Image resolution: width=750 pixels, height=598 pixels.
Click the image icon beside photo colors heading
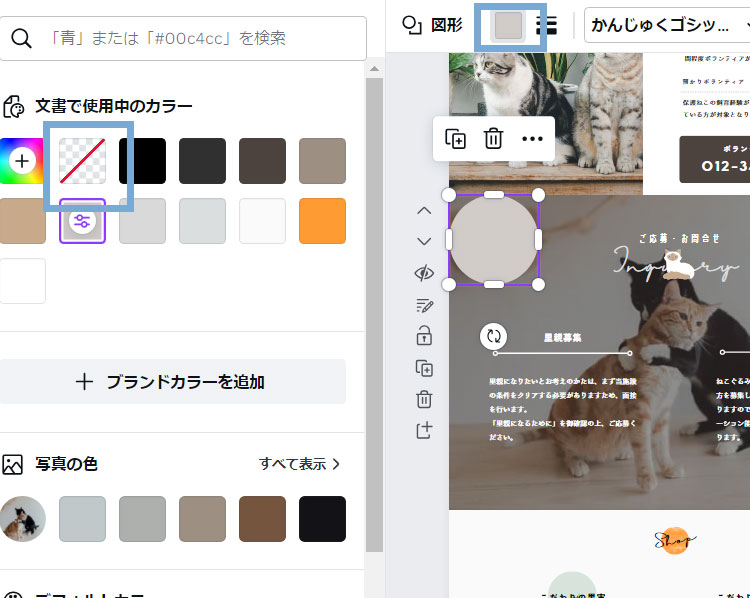13,465
